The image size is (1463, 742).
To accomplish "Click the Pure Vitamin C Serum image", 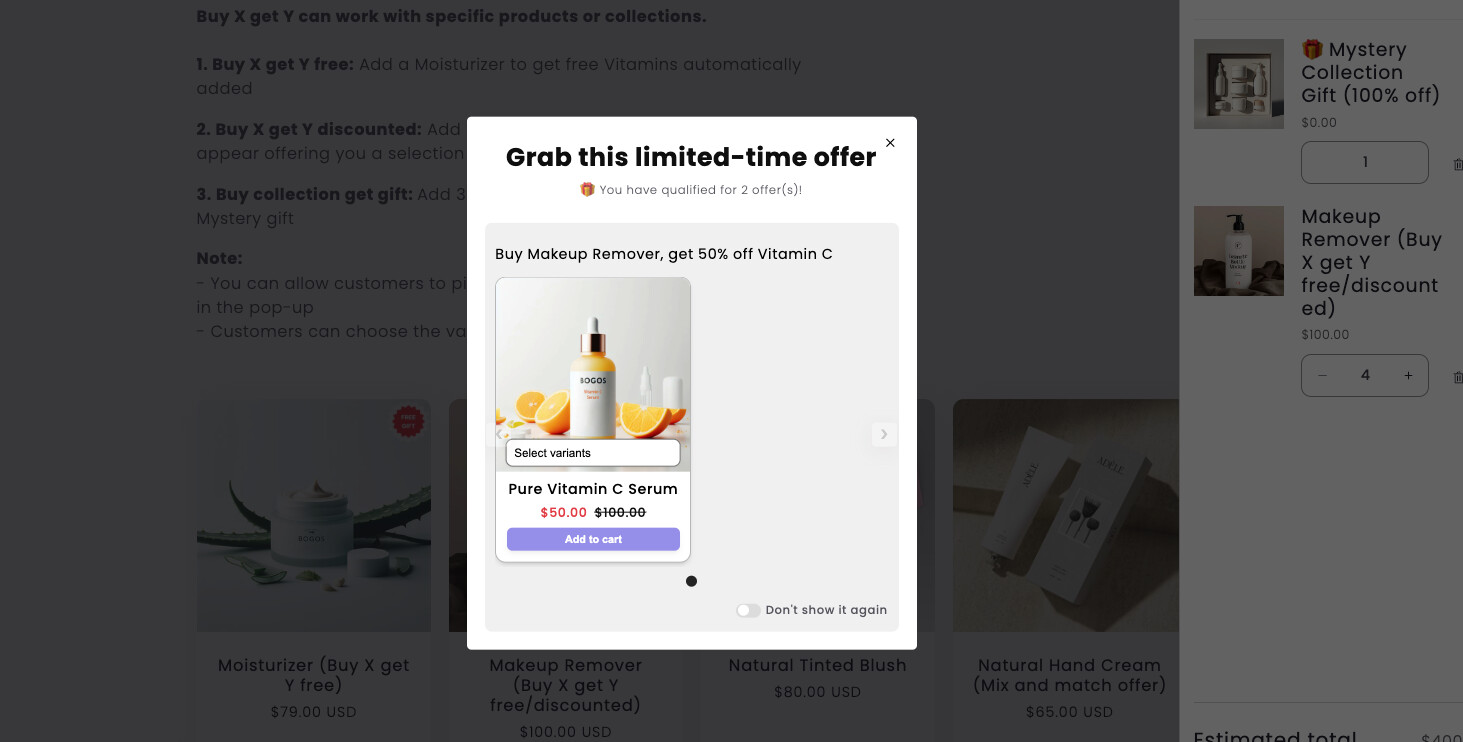I will [x=593, y=360].
